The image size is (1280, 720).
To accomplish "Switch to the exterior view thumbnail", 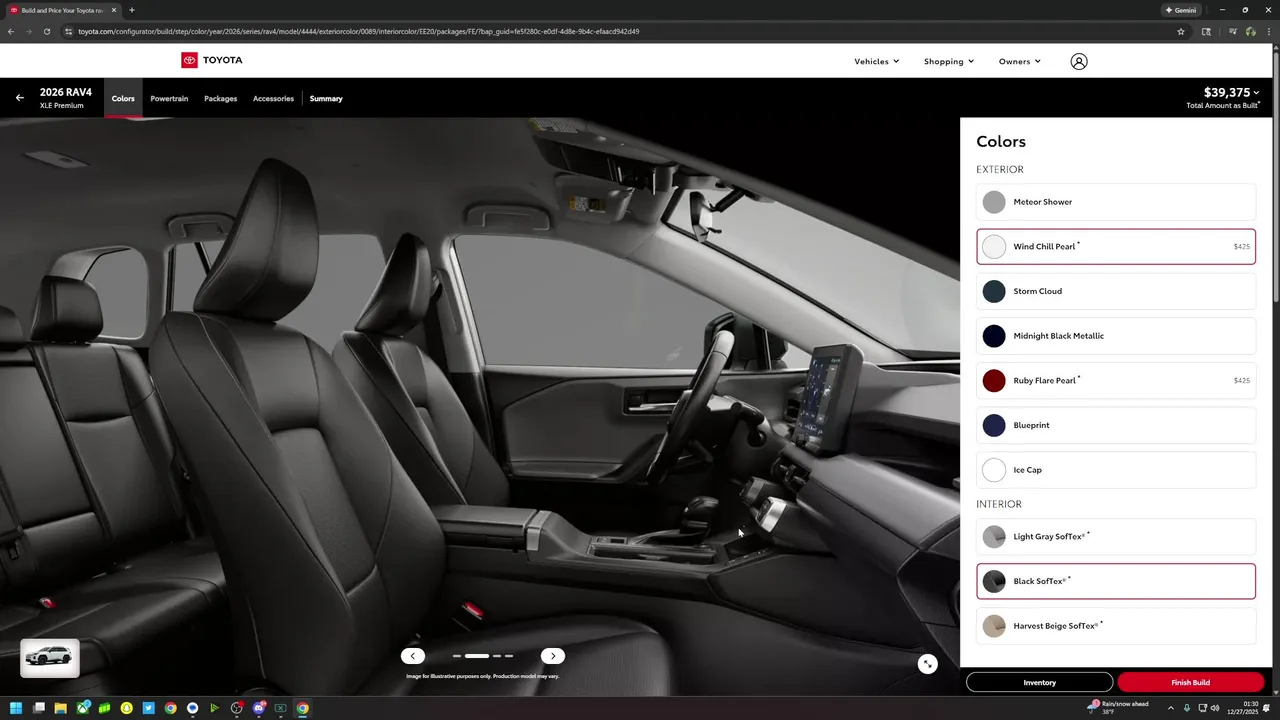I will pyautogui.click(x=50, y=657).
